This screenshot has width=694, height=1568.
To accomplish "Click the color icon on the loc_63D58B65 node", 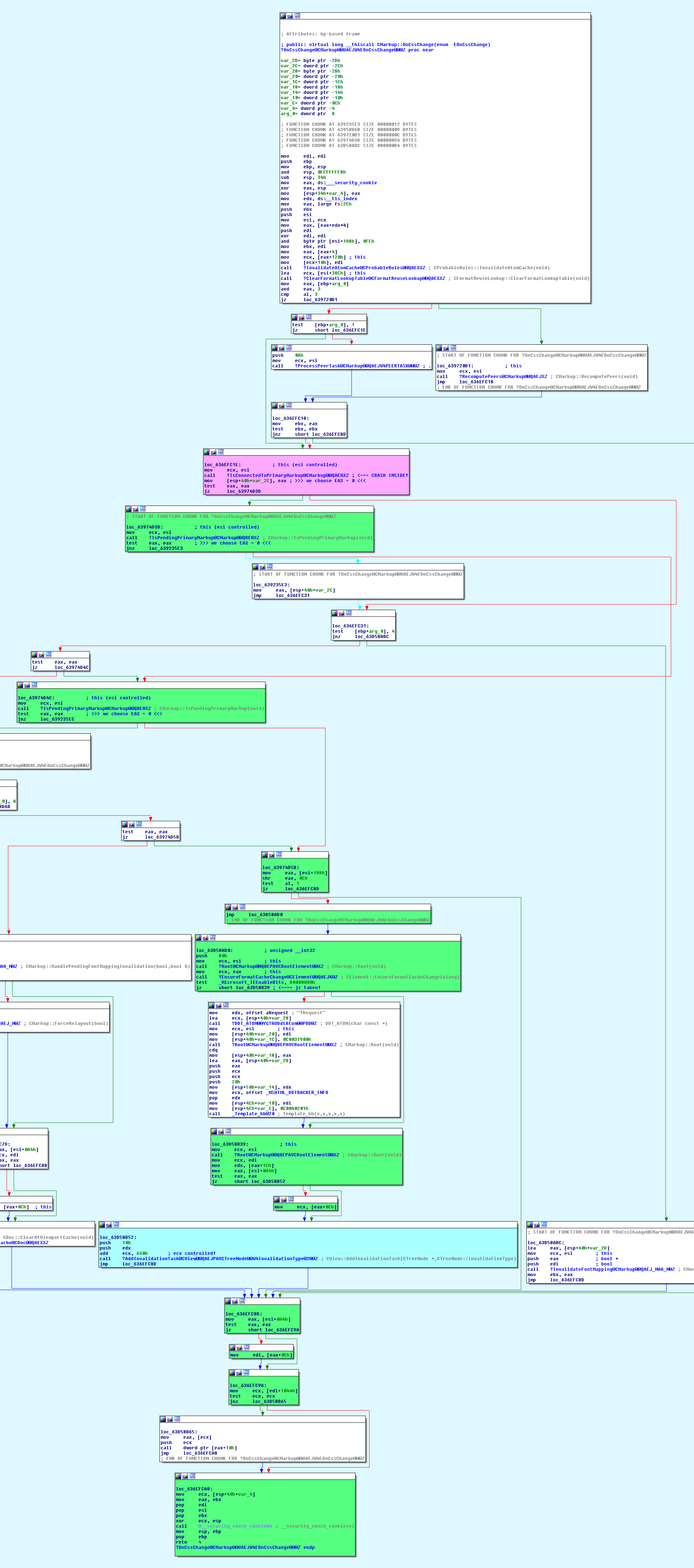I will pyautogui.click(x=163, y=1420).
